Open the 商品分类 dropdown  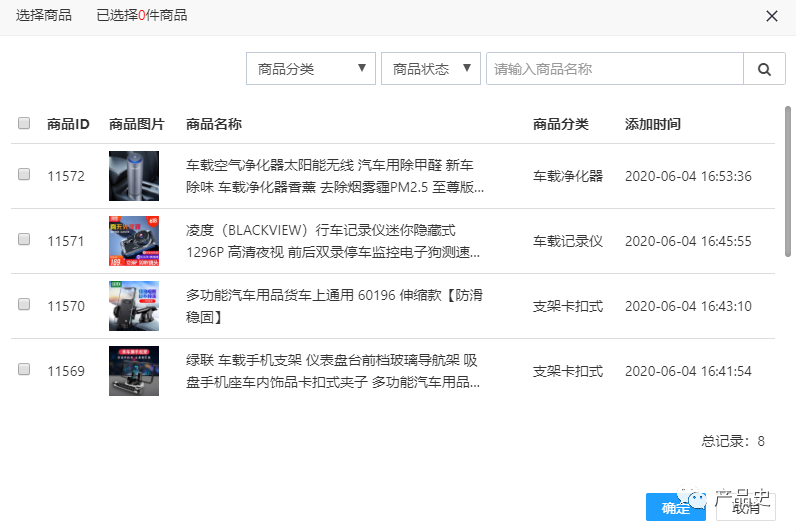(x=311, y=69)
